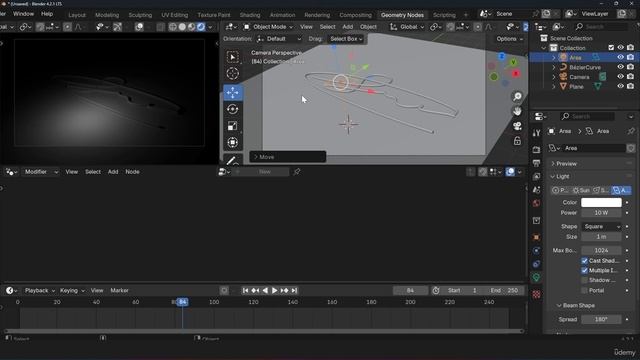Open the Window menu

[23, 14]
